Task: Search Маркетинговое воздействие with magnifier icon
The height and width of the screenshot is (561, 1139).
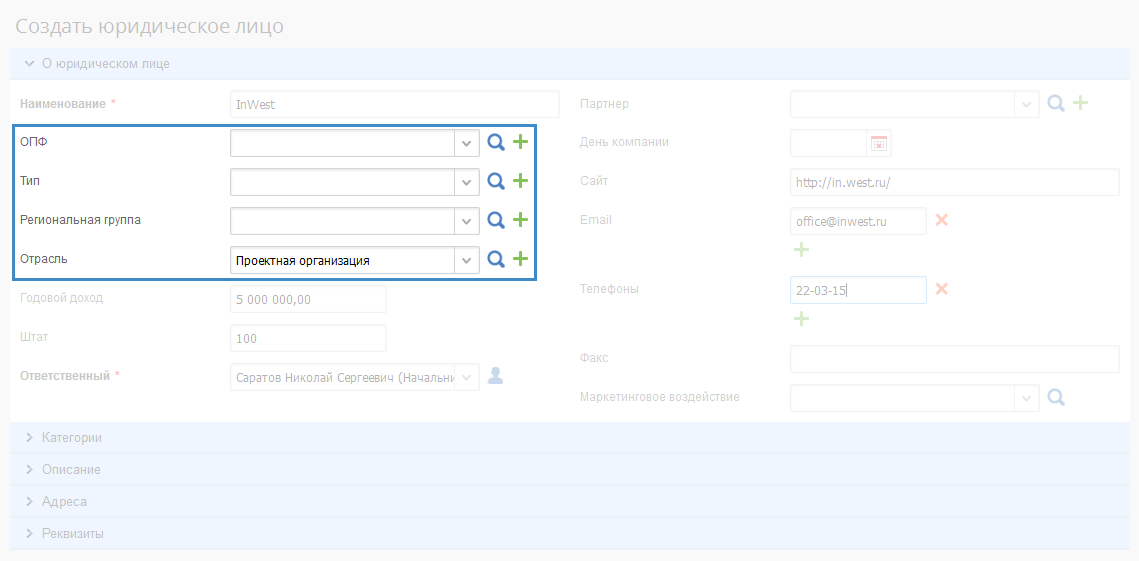Action: coord(1056,397)
